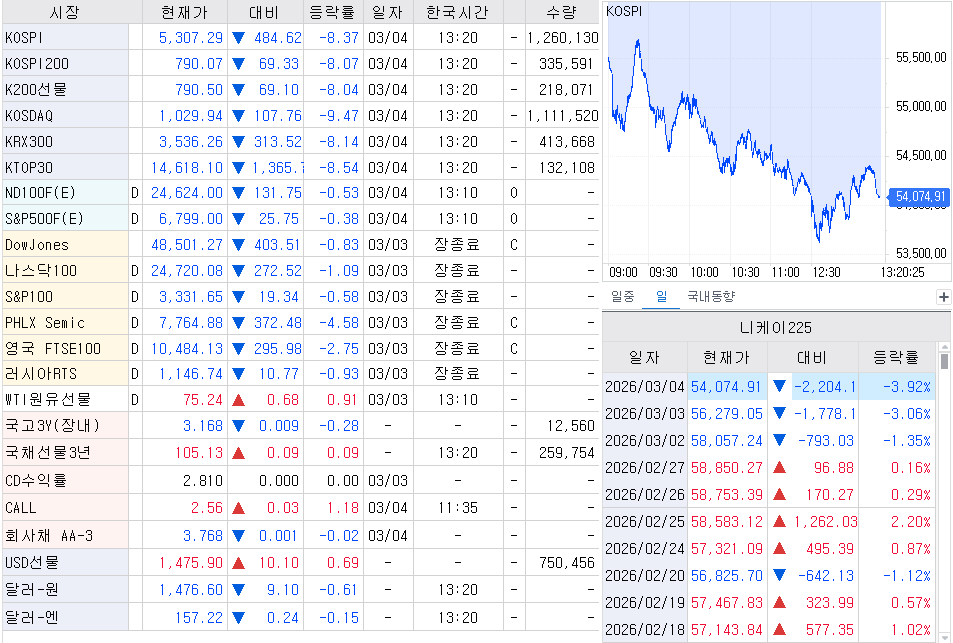Open the 국내동향 tab
The width and height of the screenshot is (953, 643).
tap(710, 296)
